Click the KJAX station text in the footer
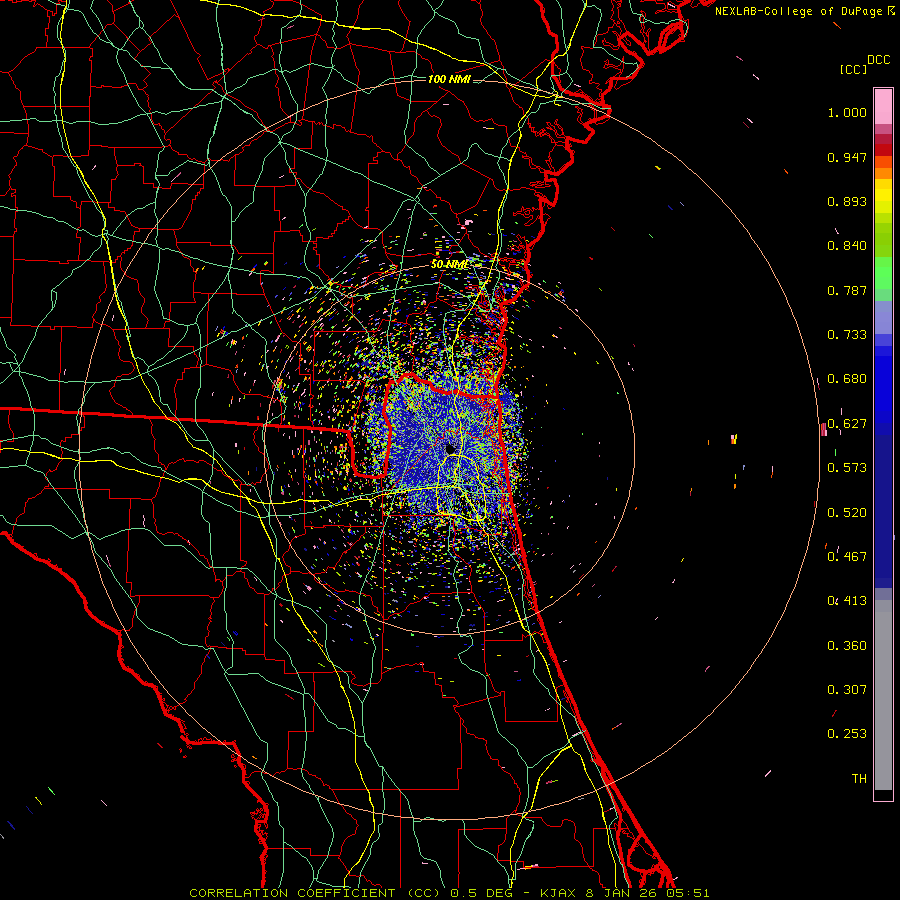 [560, 893]
